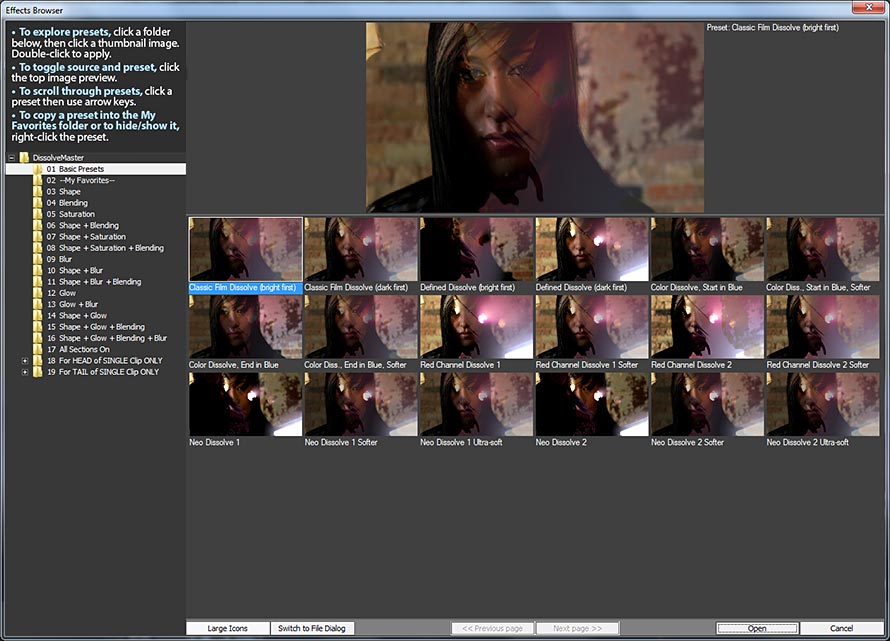The height and width of the screenshot is (641, 890).
Task: Click Switch to File Dialog button
Action: [311, 628]
